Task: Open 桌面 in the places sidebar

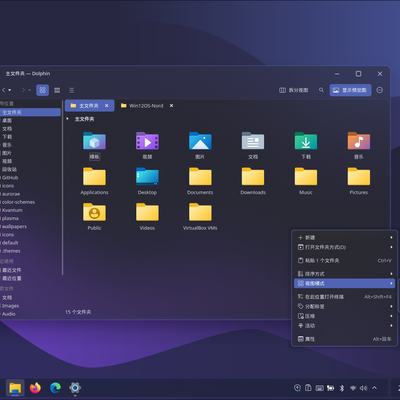Action: [x=30, y=120]
